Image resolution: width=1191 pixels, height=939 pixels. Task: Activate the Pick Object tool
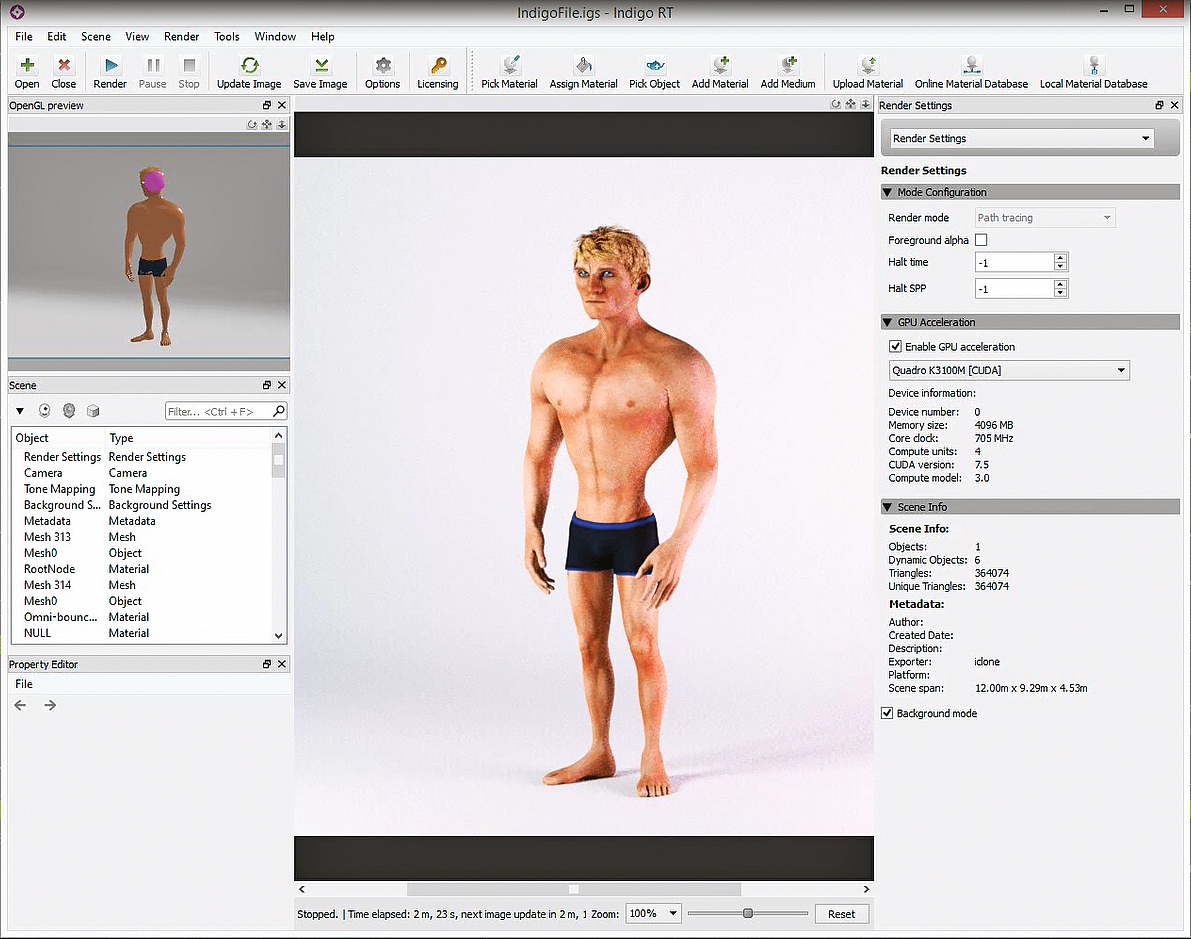(655, 72)
